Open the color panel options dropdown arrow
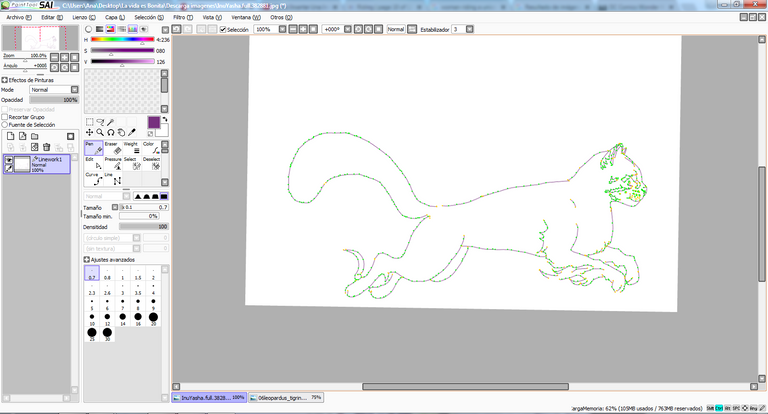This screenshot has height=414, width=768. (165, 30)
